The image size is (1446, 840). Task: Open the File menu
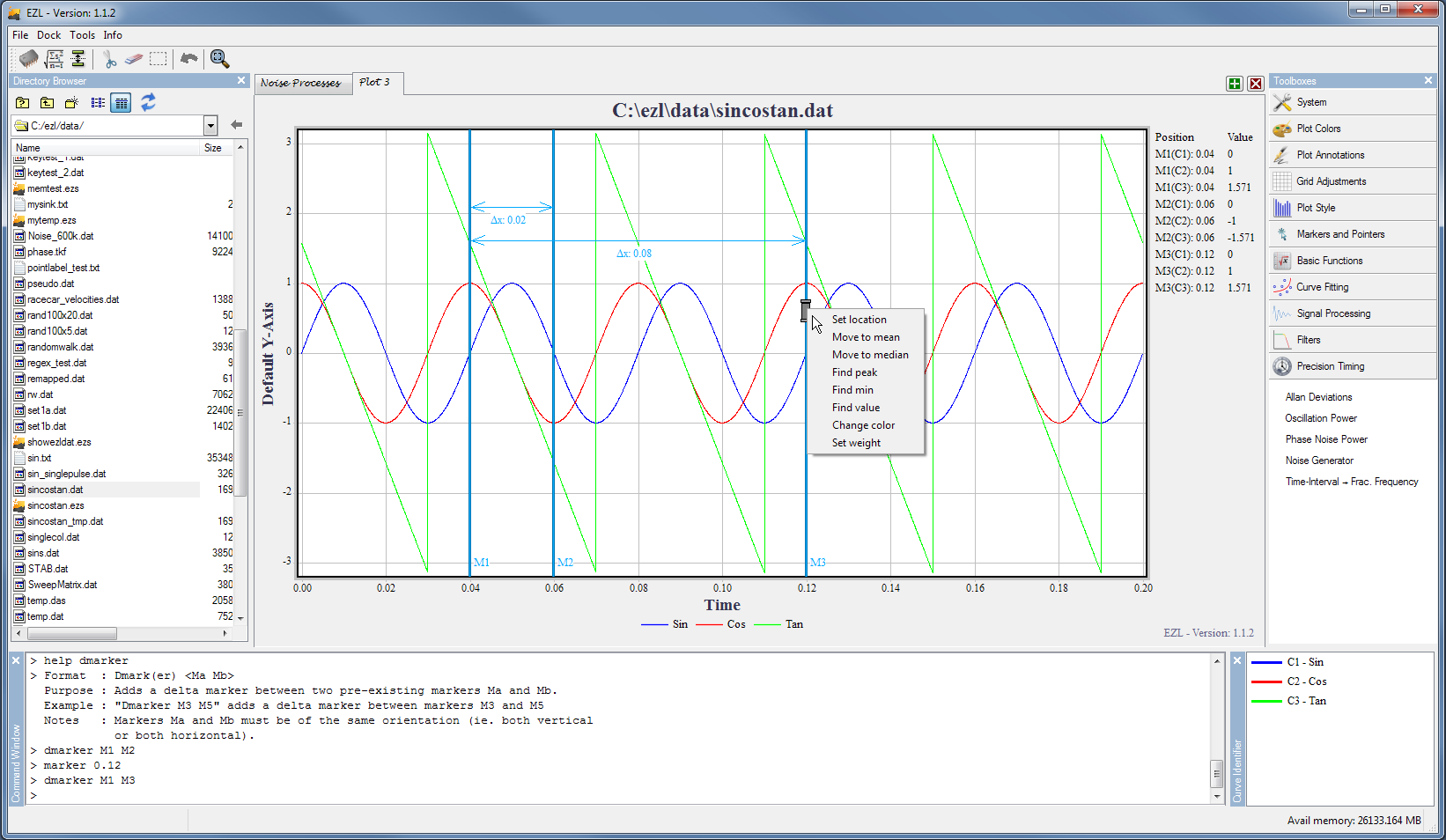click(20, 35)
